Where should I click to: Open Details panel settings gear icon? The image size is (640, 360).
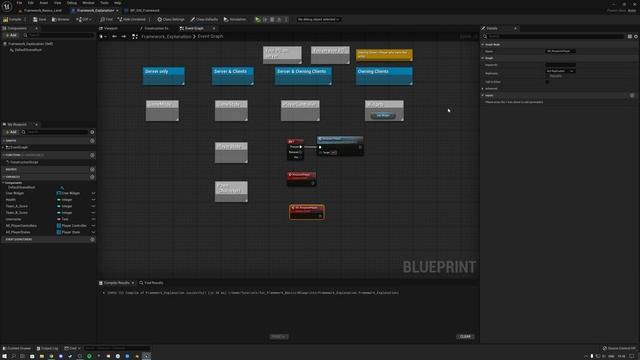pyautogui.click(x=636, y=36)
